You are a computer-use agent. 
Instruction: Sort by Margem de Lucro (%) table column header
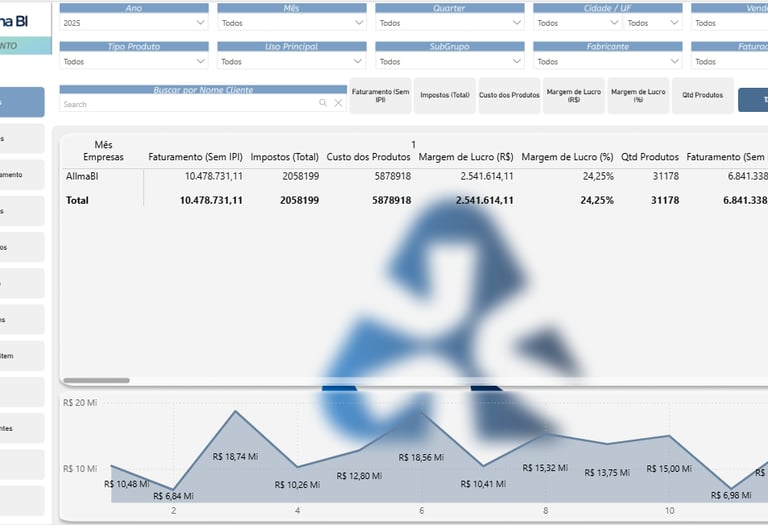point(567,157)
